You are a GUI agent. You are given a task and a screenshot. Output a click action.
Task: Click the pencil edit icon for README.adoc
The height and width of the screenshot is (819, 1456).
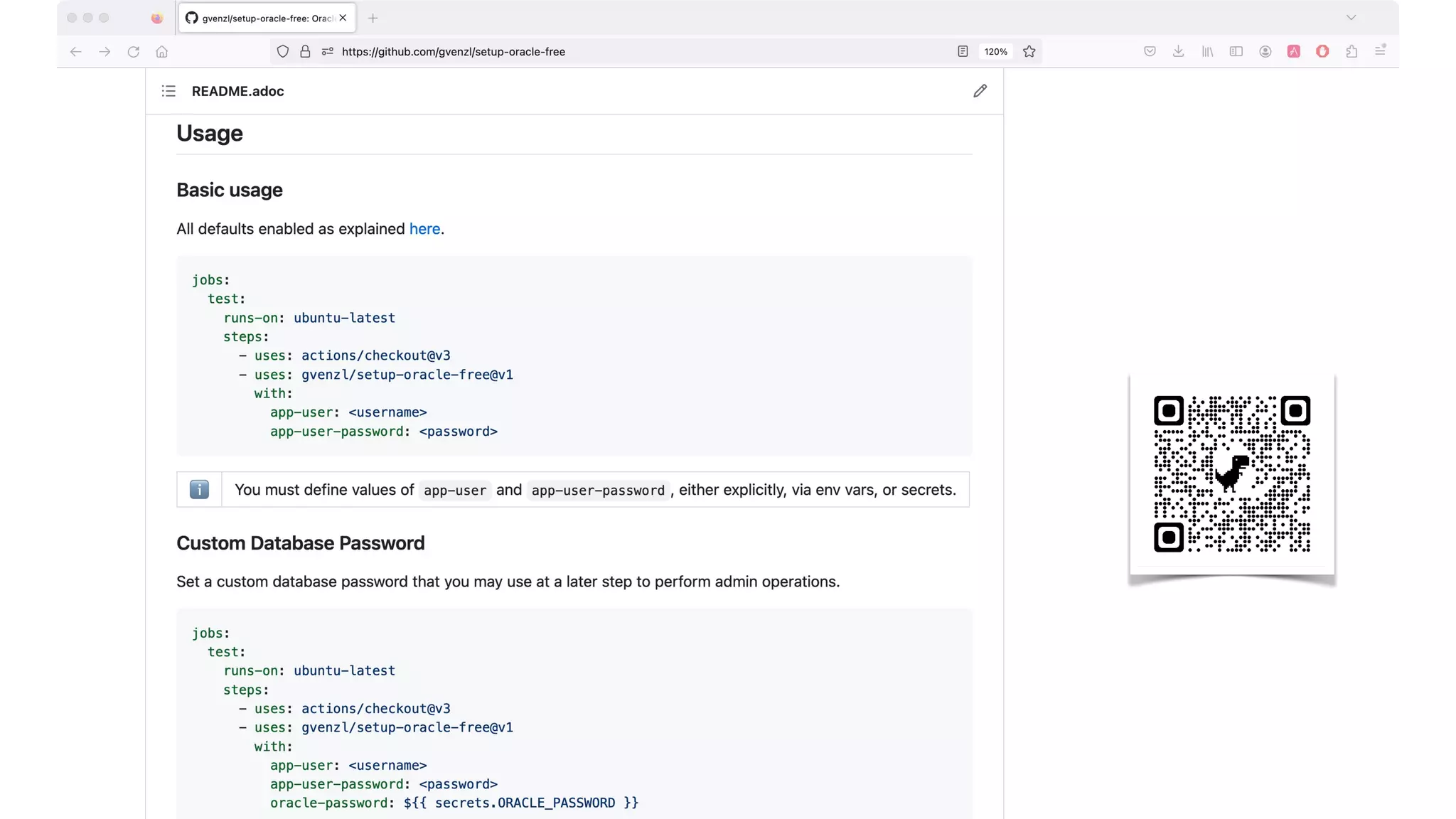pos(980,91)
